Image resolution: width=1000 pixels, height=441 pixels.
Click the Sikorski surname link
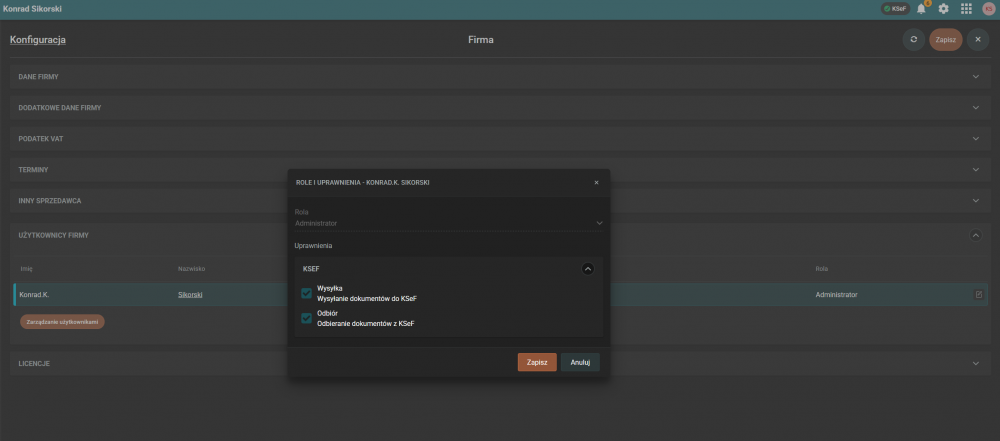(190, 295)
